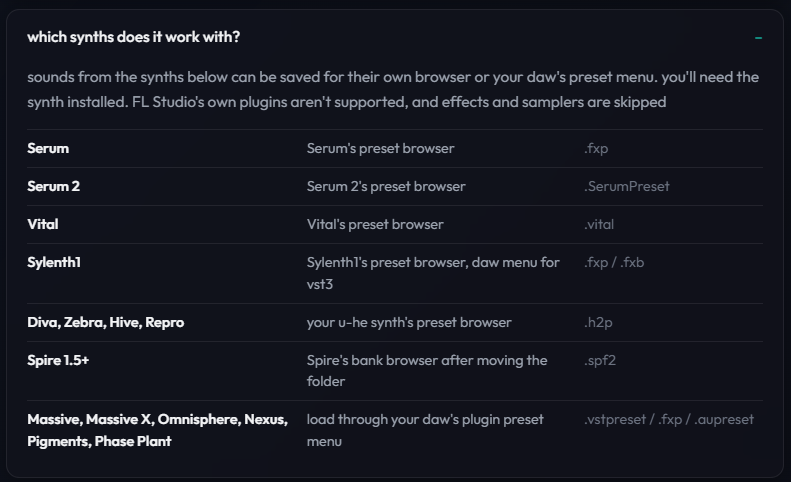Click the .spf2 file format text

pyautogui.click(x=600, y=360)
